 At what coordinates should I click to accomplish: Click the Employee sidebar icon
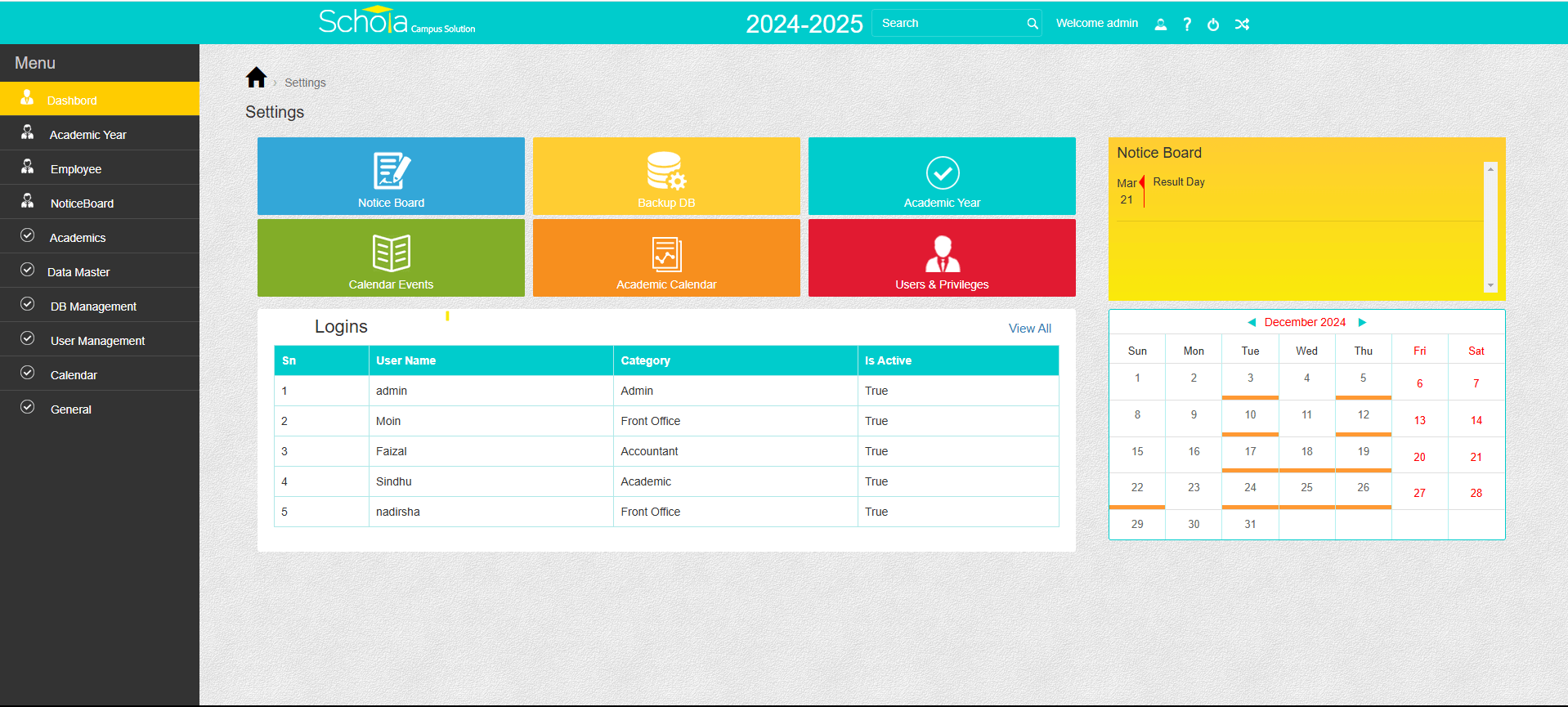click(27, 167)
